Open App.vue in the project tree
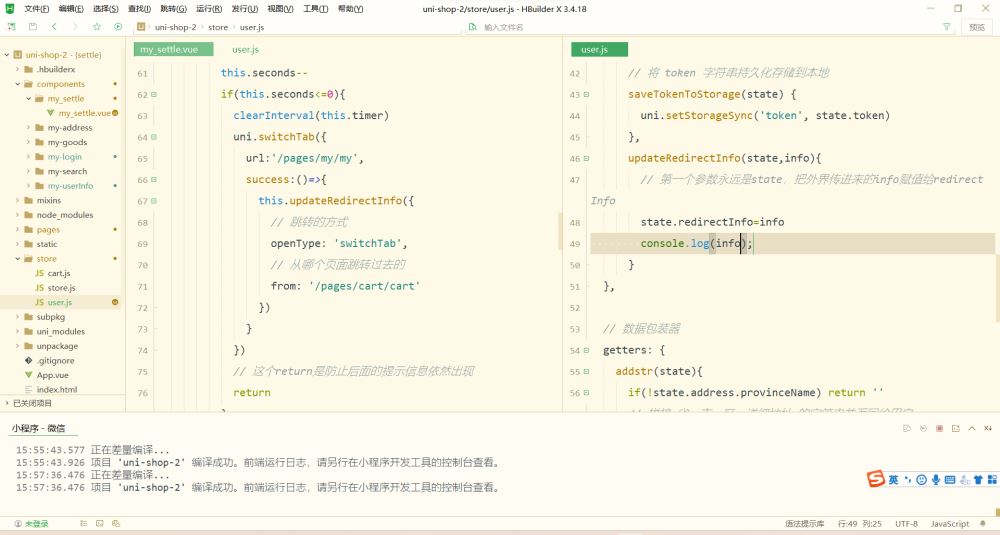 (52, 375)
